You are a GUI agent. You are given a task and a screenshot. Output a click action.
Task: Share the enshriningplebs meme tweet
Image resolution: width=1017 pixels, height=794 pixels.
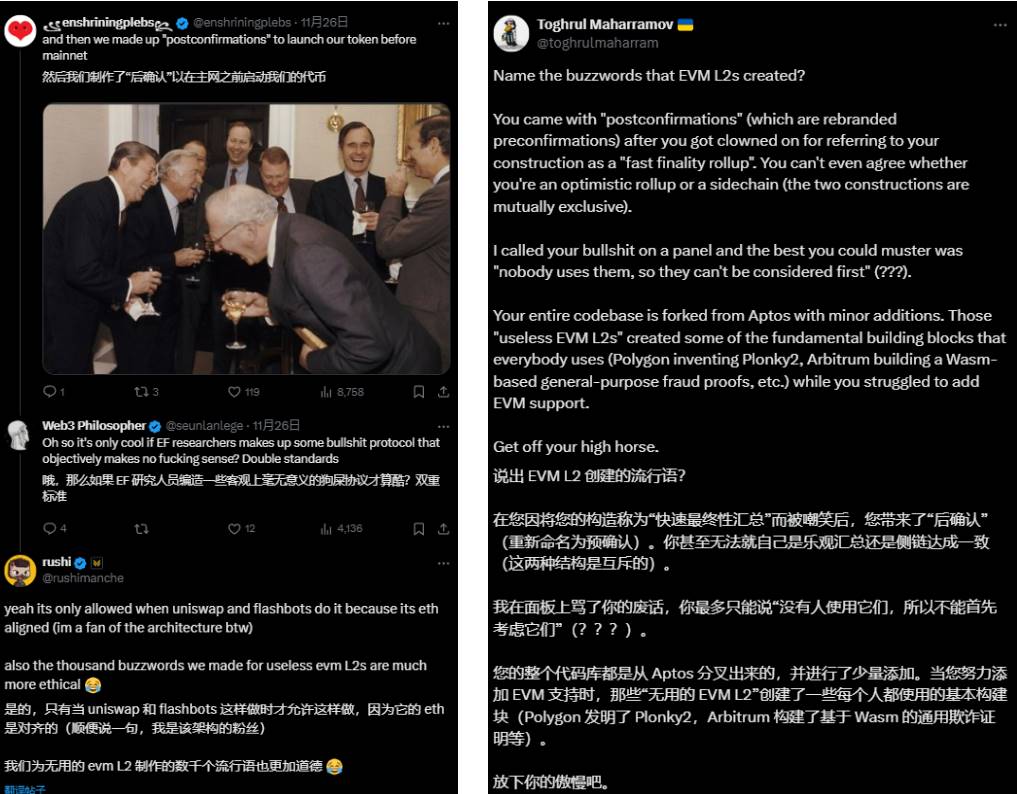(x=444, y=391)
